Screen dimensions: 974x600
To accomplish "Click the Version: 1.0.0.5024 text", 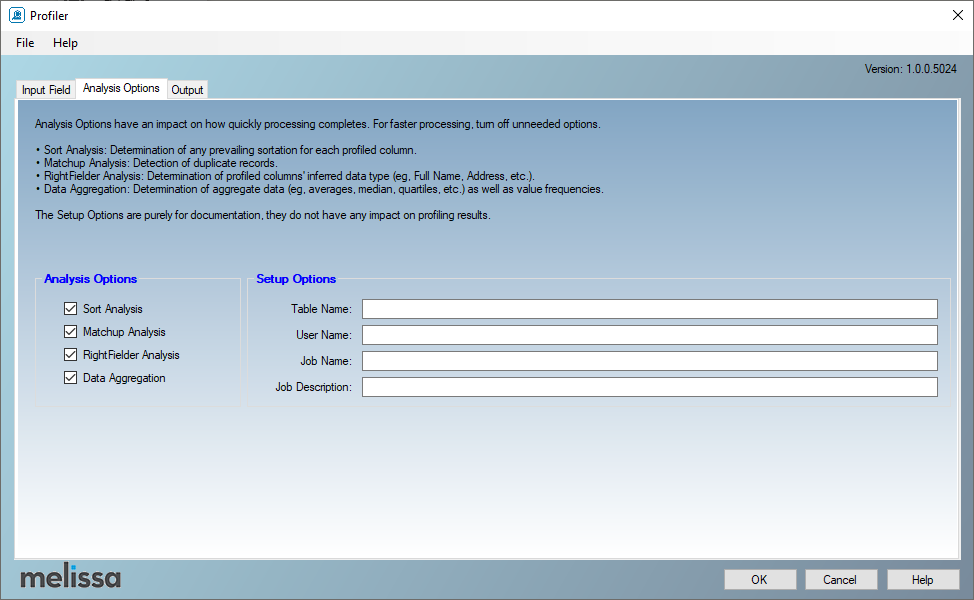I will click(911, 69).
